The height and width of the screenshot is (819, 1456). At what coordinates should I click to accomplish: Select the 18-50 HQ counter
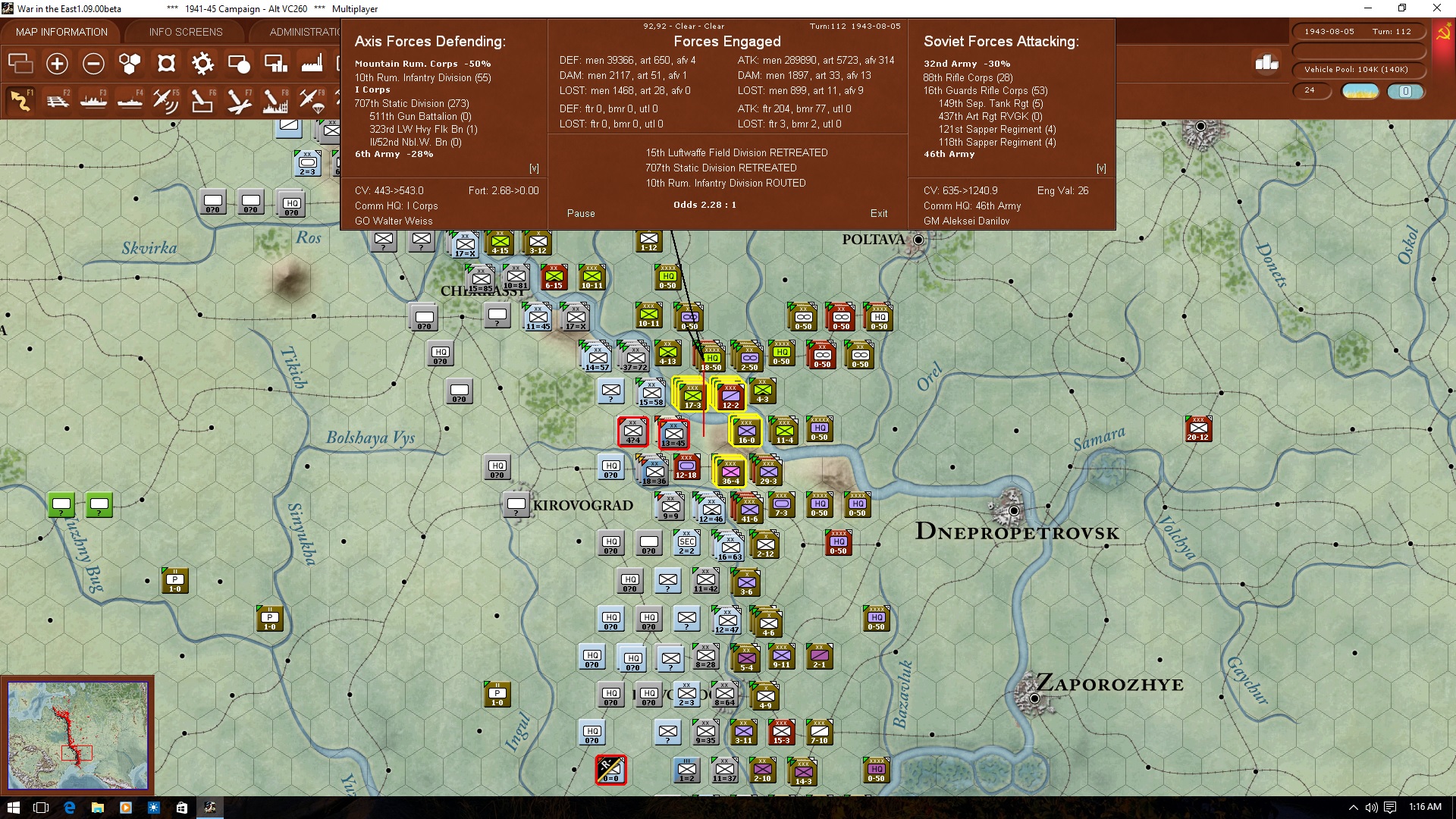point(711,357)
